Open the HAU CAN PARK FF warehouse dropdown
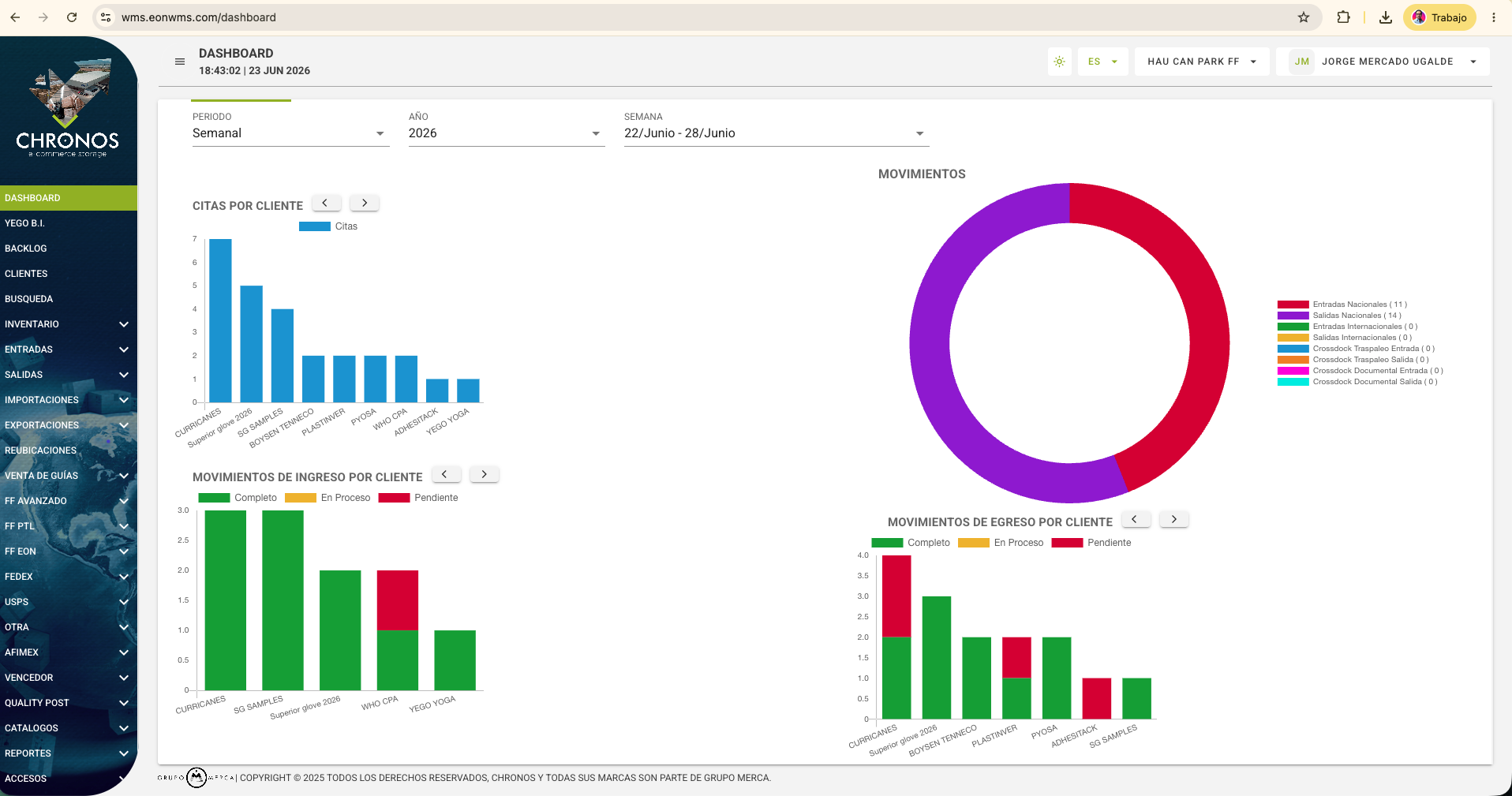The image size is (1512, 796). [1202, 62]
